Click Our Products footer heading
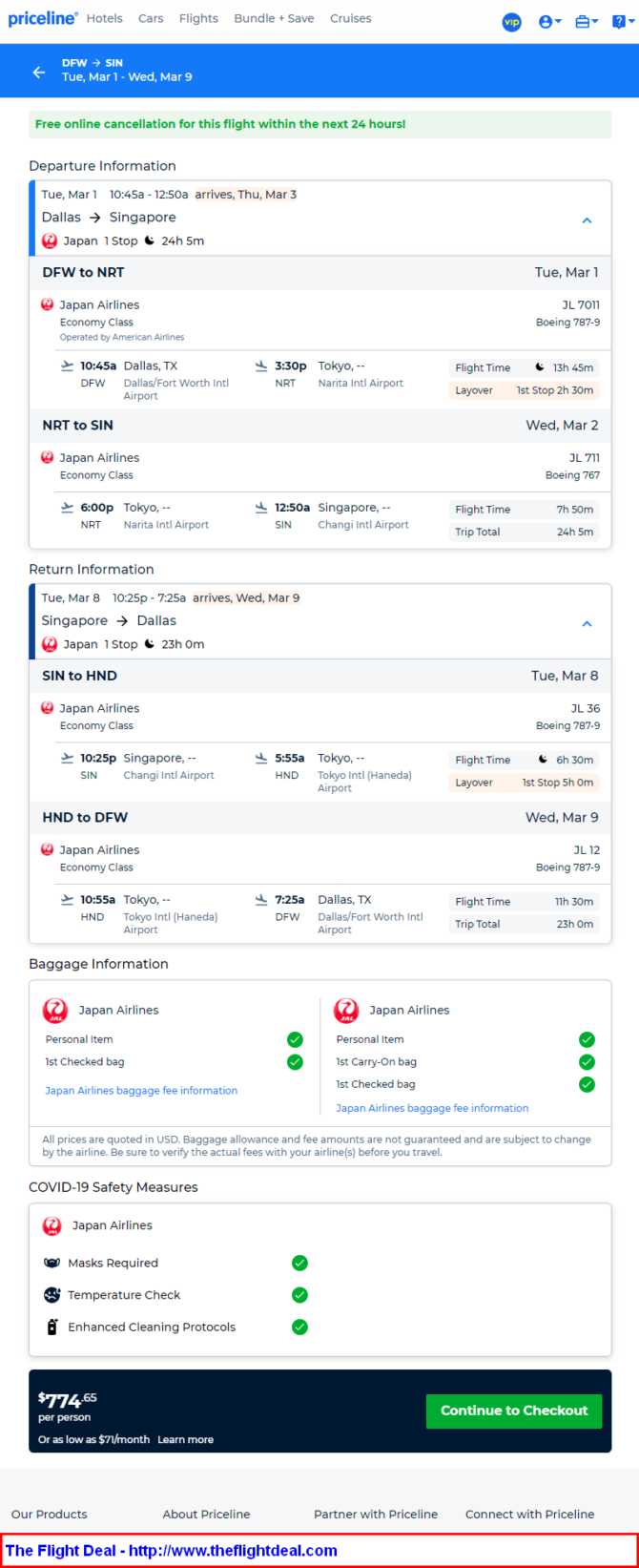 (x=49, y=1514)
